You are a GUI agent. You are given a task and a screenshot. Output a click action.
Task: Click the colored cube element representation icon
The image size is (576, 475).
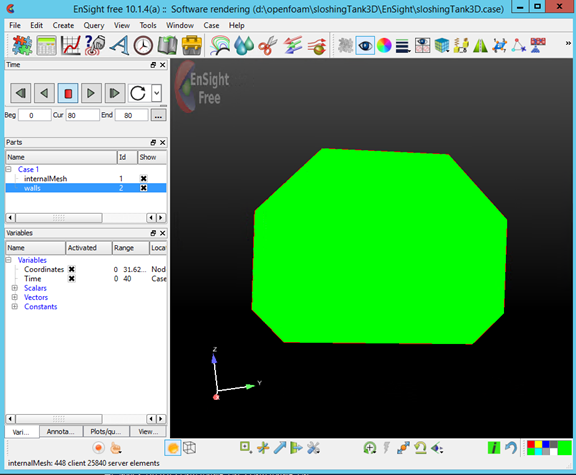pyautogui.click(x=442, y=46)
